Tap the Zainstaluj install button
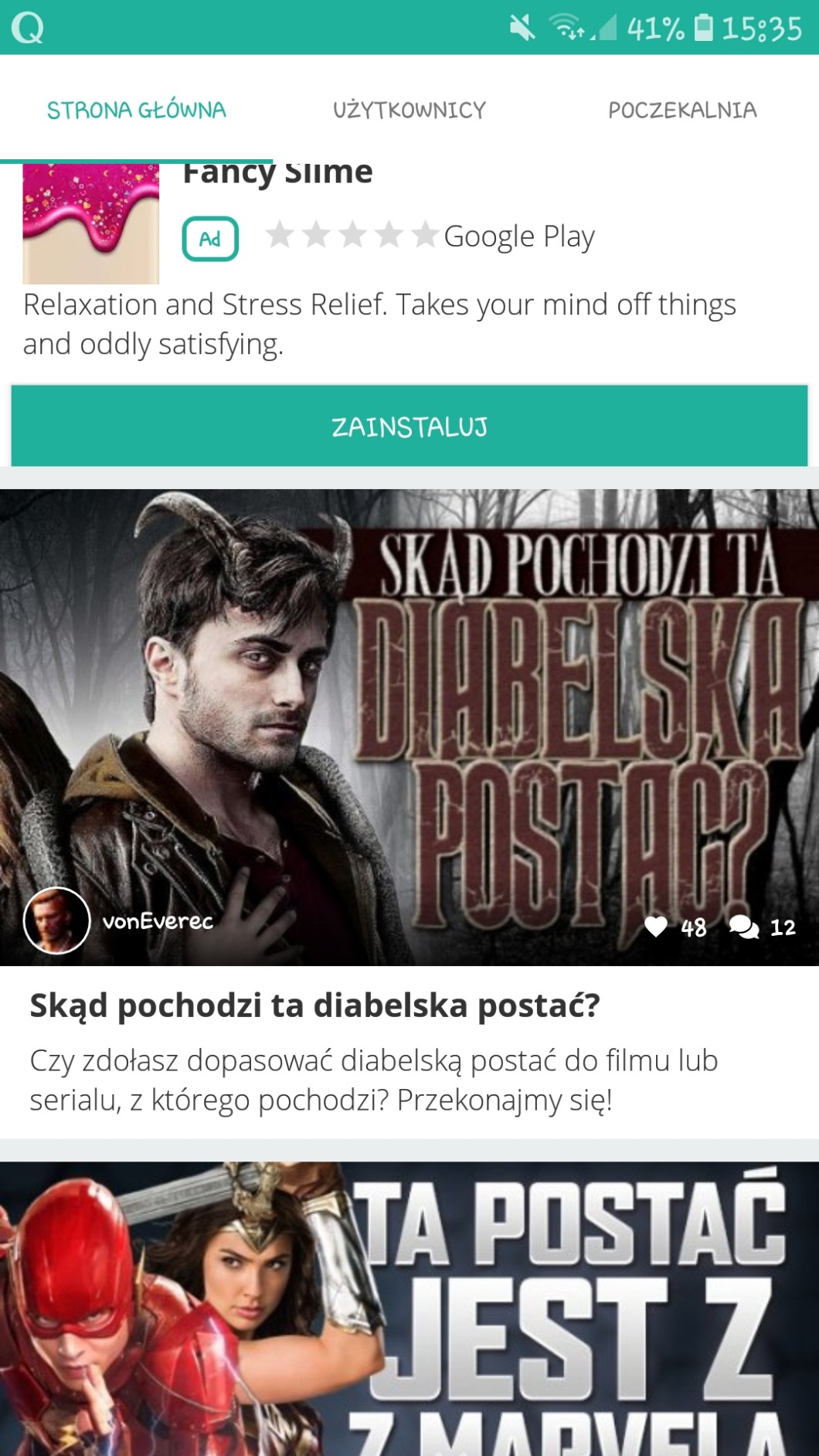This screenshot has height=1456, width=819. pos(409,426)
